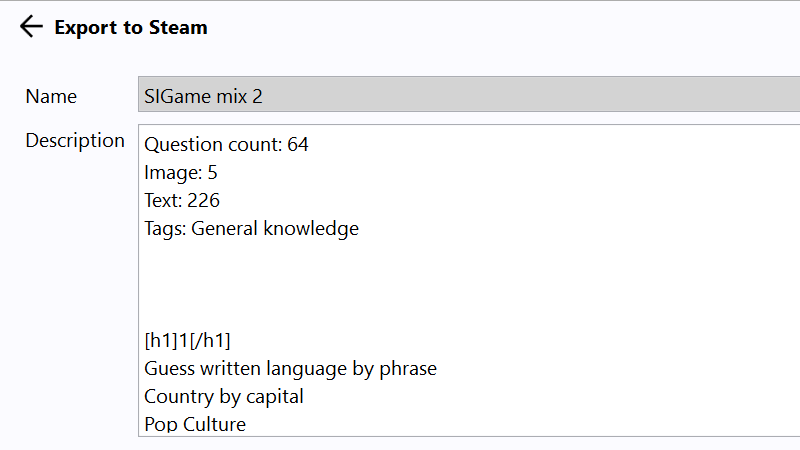Place cursor on the Text: 226 line
The width and height of the screenshot is (800, 450).
click(x=182, y=201)
